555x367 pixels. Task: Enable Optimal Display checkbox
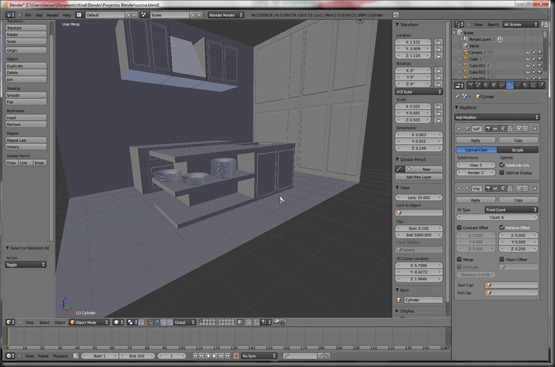502,173
